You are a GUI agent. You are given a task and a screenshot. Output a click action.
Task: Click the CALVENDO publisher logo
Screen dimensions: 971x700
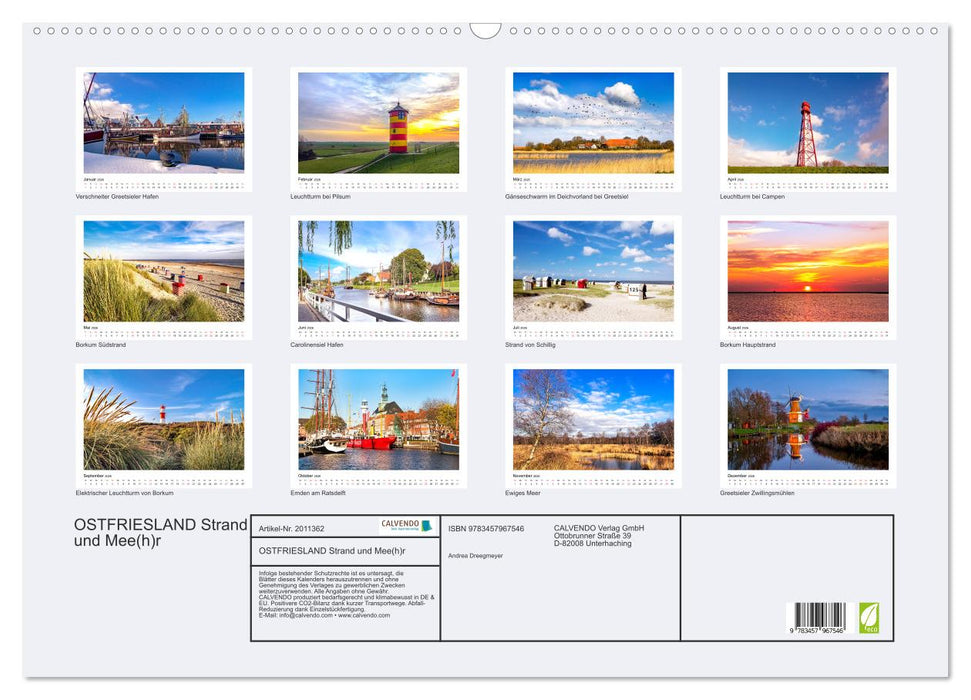pos(403,524)
